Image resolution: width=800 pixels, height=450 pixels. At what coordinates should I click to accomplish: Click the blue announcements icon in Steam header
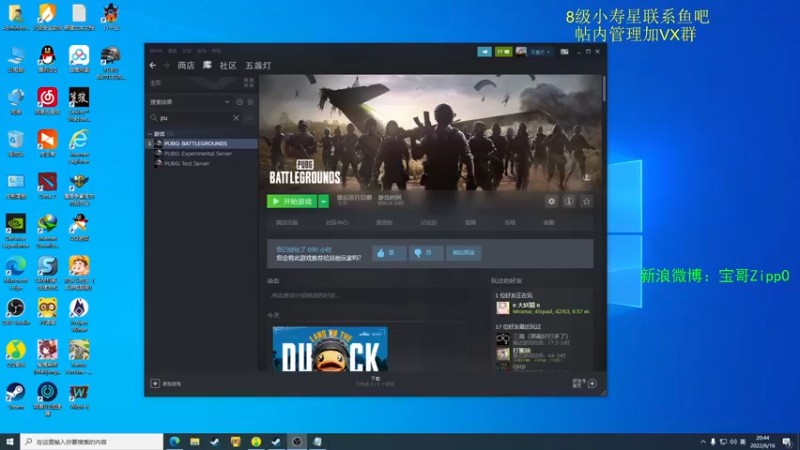click(484, 52)
